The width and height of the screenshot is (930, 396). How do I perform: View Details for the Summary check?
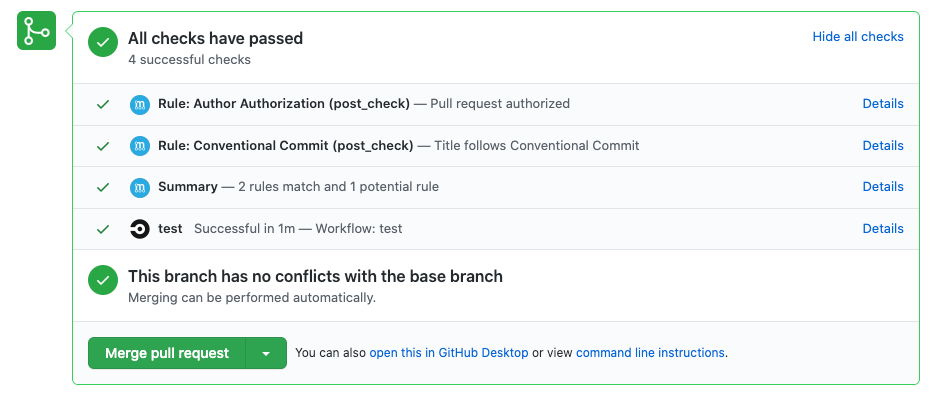[883, 187]
